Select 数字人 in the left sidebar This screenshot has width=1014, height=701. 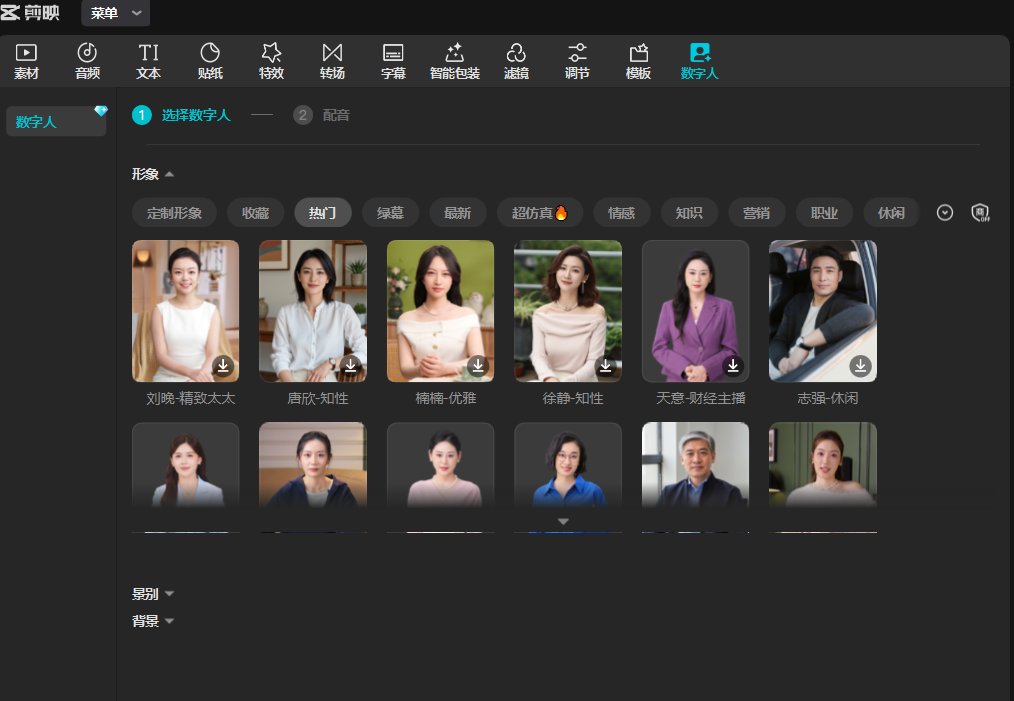tap(55, 122)
